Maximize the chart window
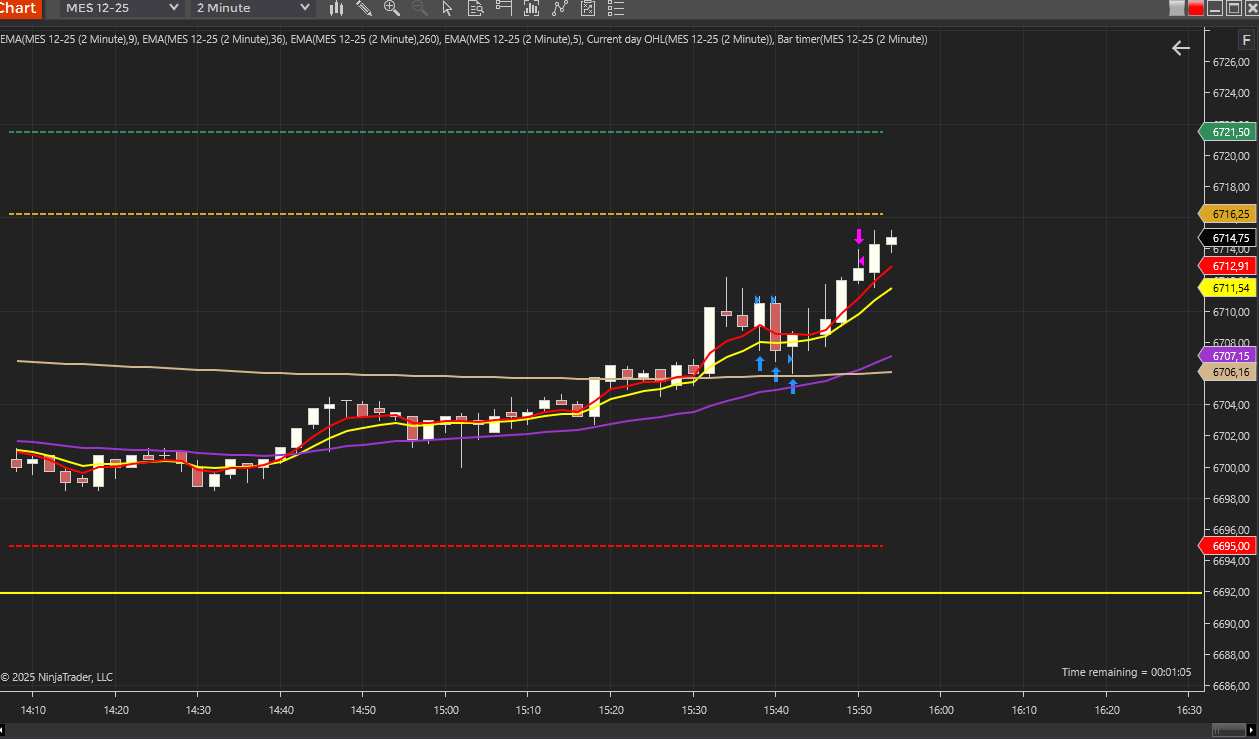 (x=1234, y=8)
